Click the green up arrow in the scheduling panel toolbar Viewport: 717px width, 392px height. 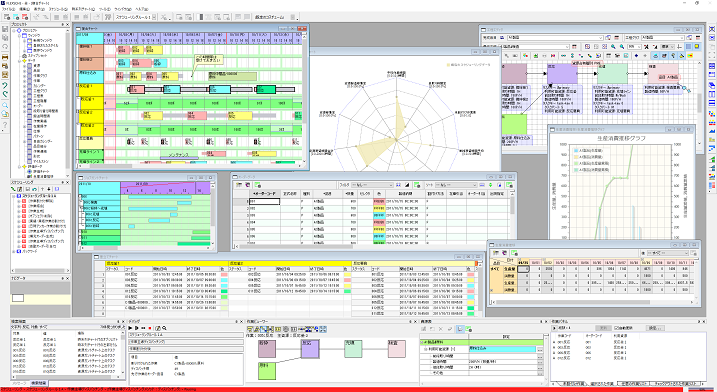pos(42,189)
